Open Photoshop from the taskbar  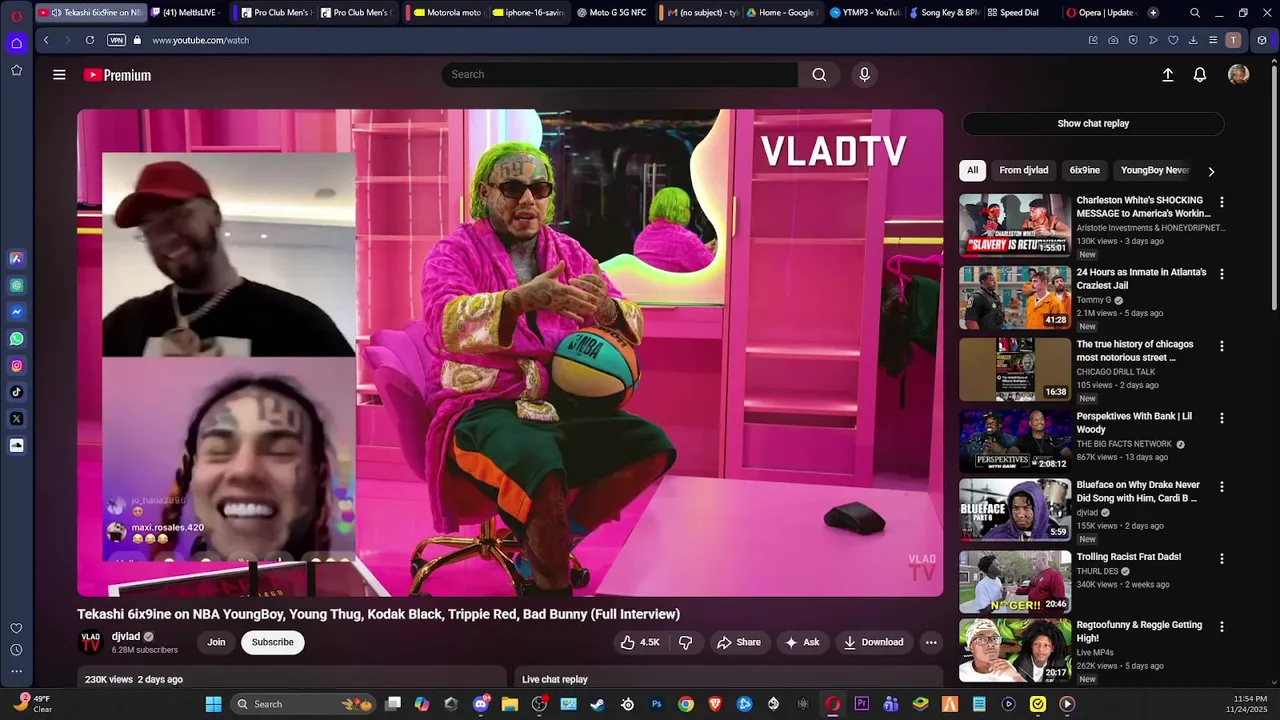[657, 704]
